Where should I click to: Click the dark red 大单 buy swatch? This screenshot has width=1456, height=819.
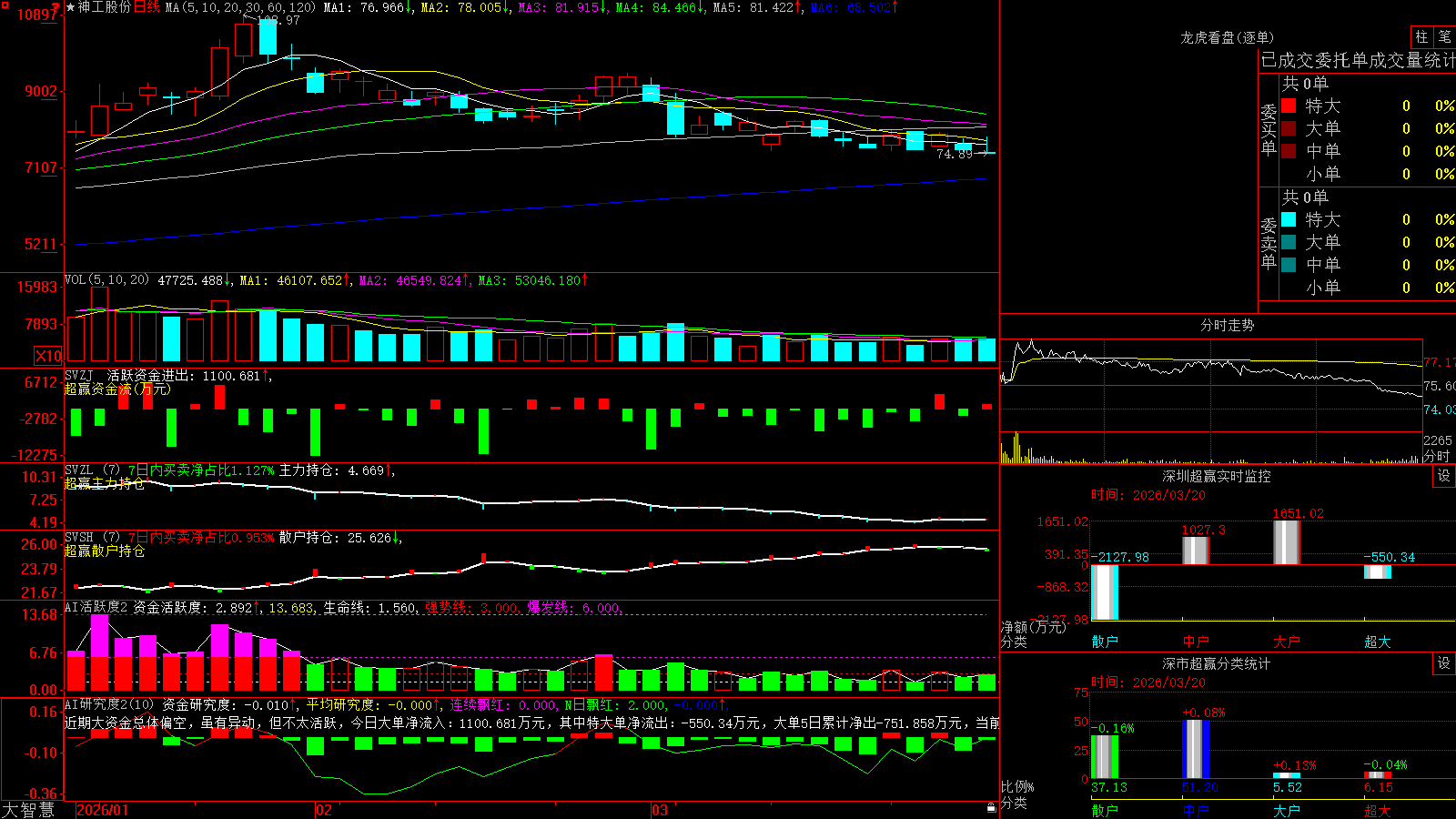[x=1289, y=128]
